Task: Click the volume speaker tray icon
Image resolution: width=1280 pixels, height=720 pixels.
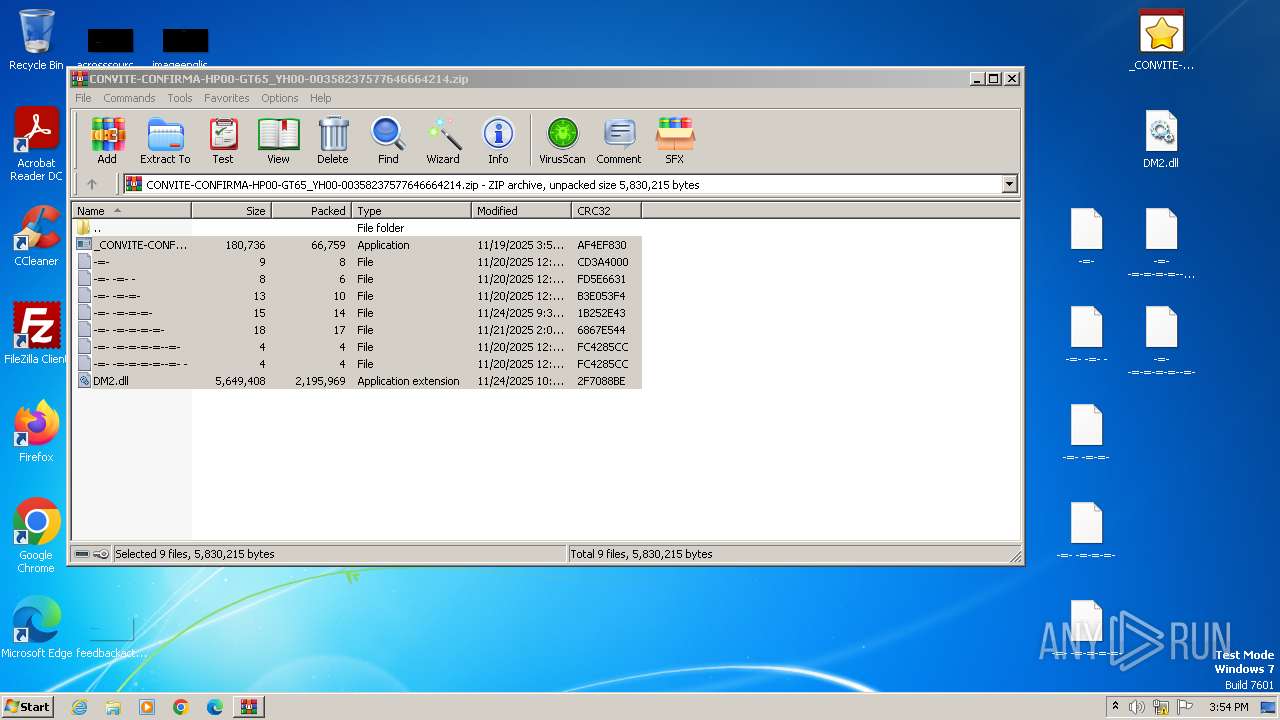Action: point(1137,707)
